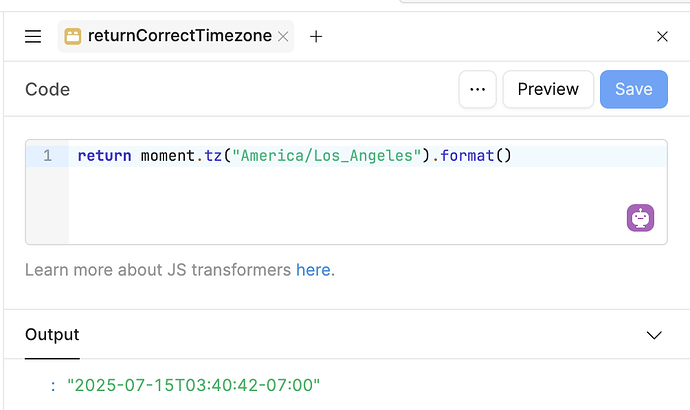Switch to the returnCorrectTimezone tab

[x=180, y=37]
